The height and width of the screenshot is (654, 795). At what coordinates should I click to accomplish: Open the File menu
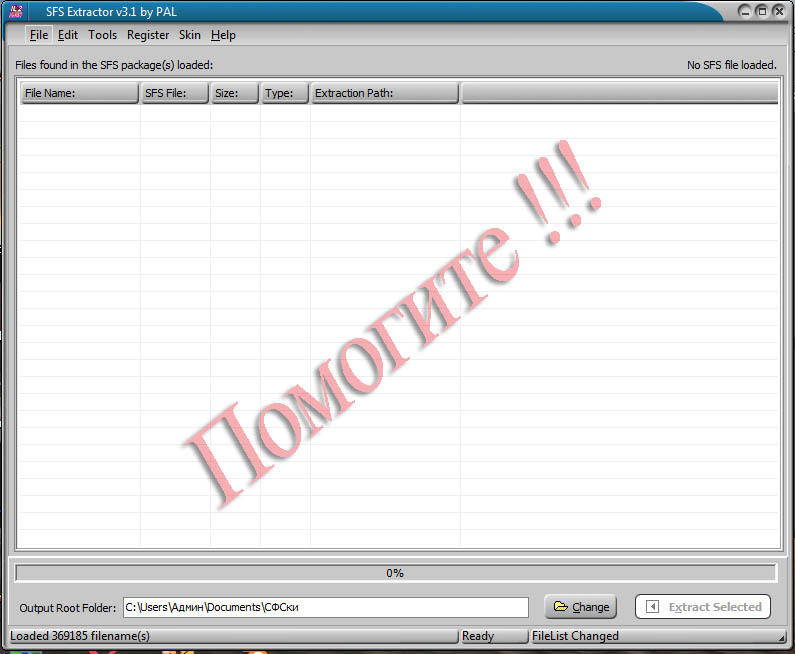(39, 35)
